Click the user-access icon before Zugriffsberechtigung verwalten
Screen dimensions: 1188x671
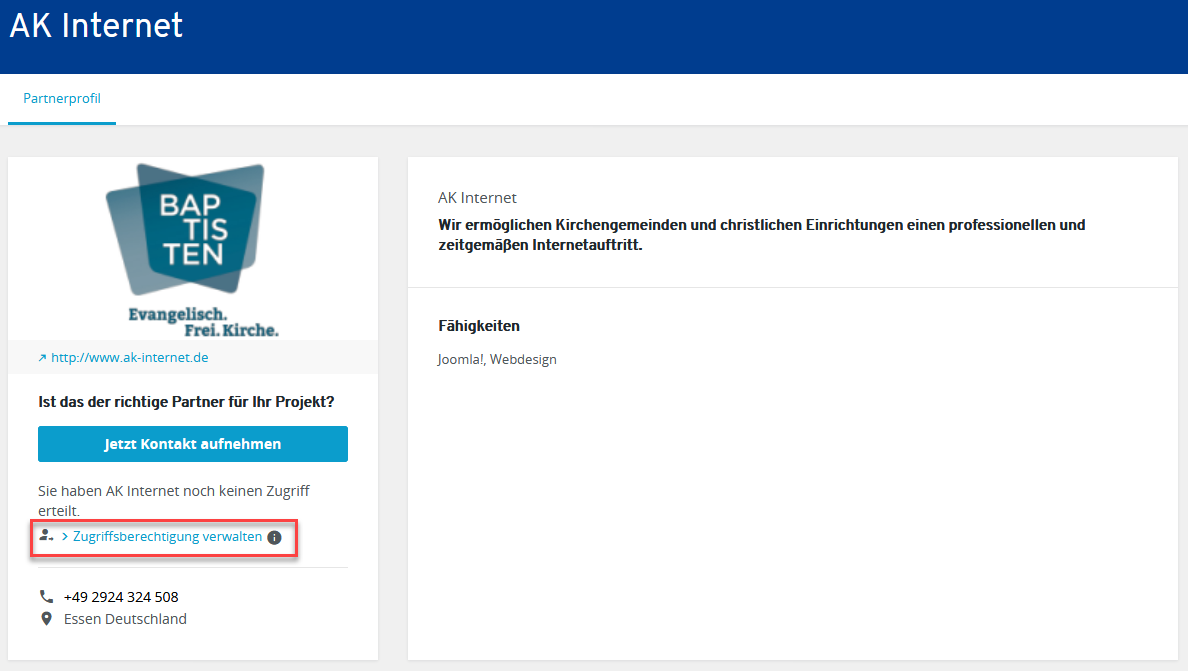(46, 535)
